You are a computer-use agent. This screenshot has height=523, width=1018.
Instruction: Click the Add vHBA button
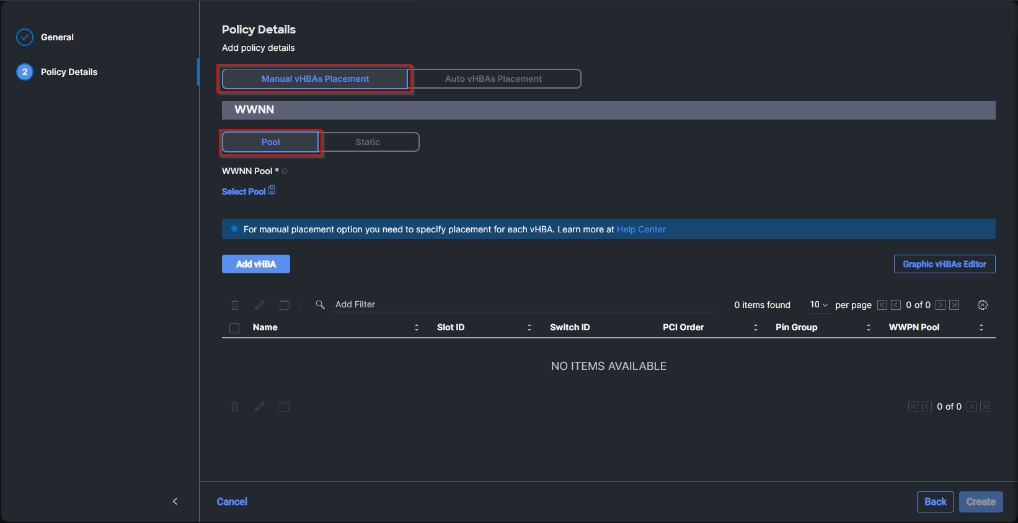tap(256, 264)
